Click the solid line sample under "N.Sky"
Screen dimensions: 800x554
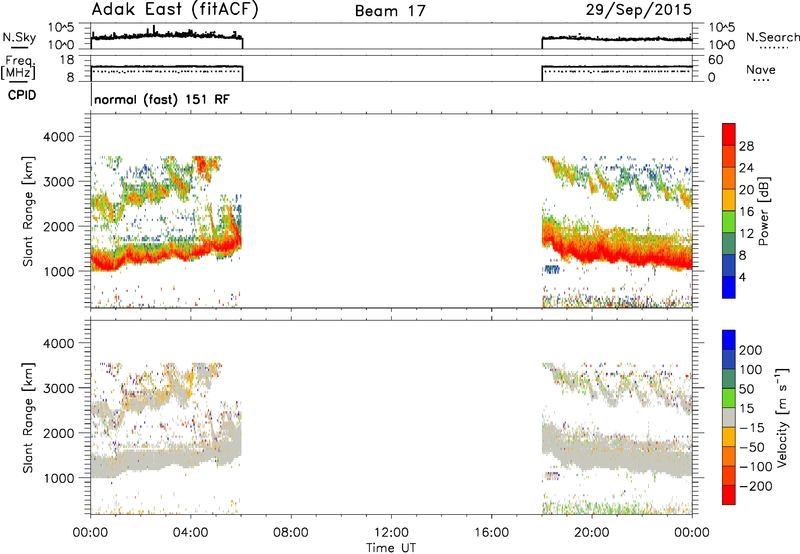point(19,47)
